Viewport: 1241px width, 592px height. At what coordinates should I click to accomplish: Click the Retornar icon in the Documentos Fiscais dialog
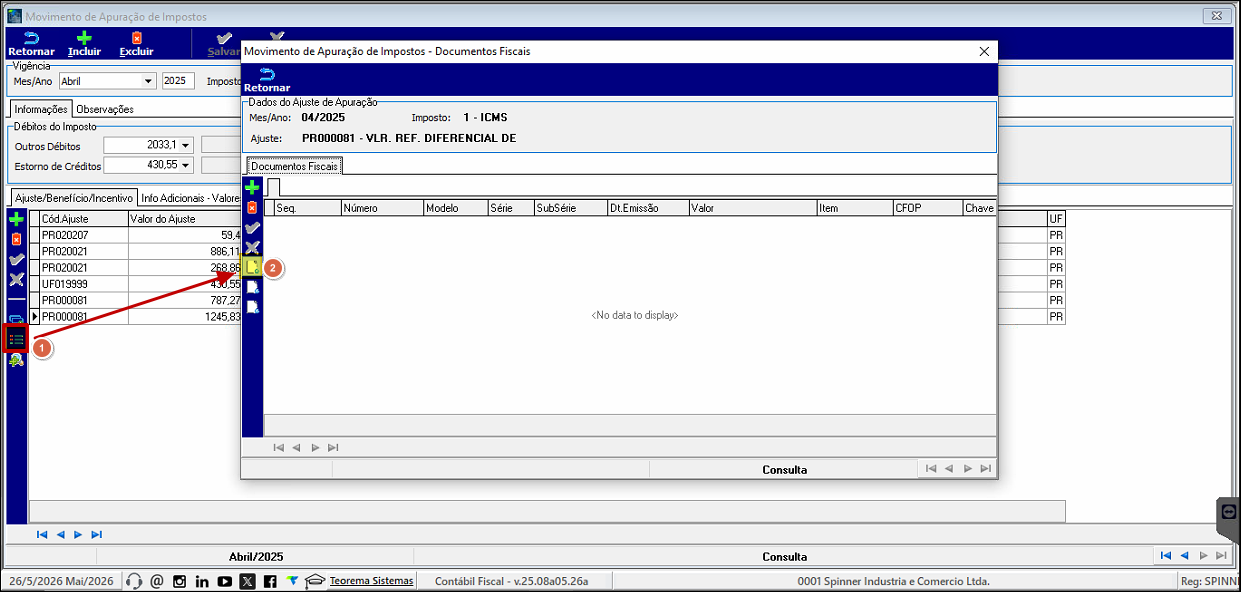267,79
